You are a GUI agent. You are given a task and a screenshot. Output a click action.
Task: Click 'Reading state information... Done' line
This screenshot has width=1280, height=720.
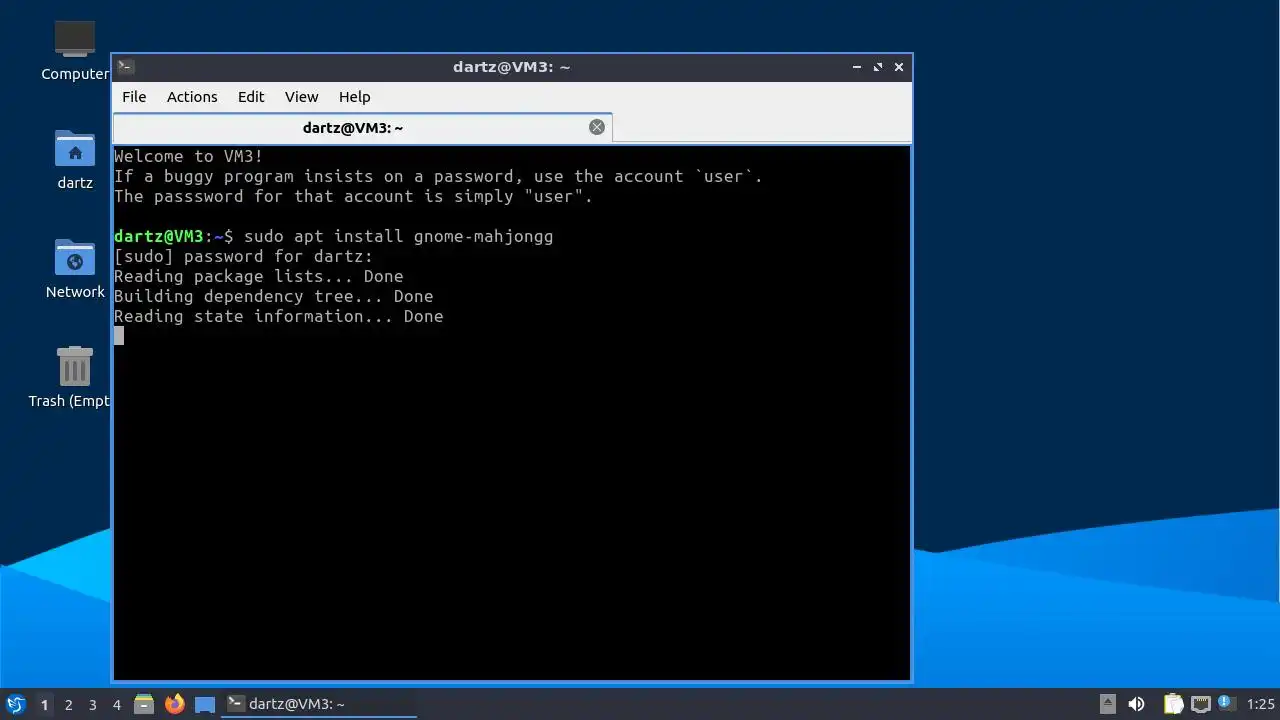tap(279, 316)
